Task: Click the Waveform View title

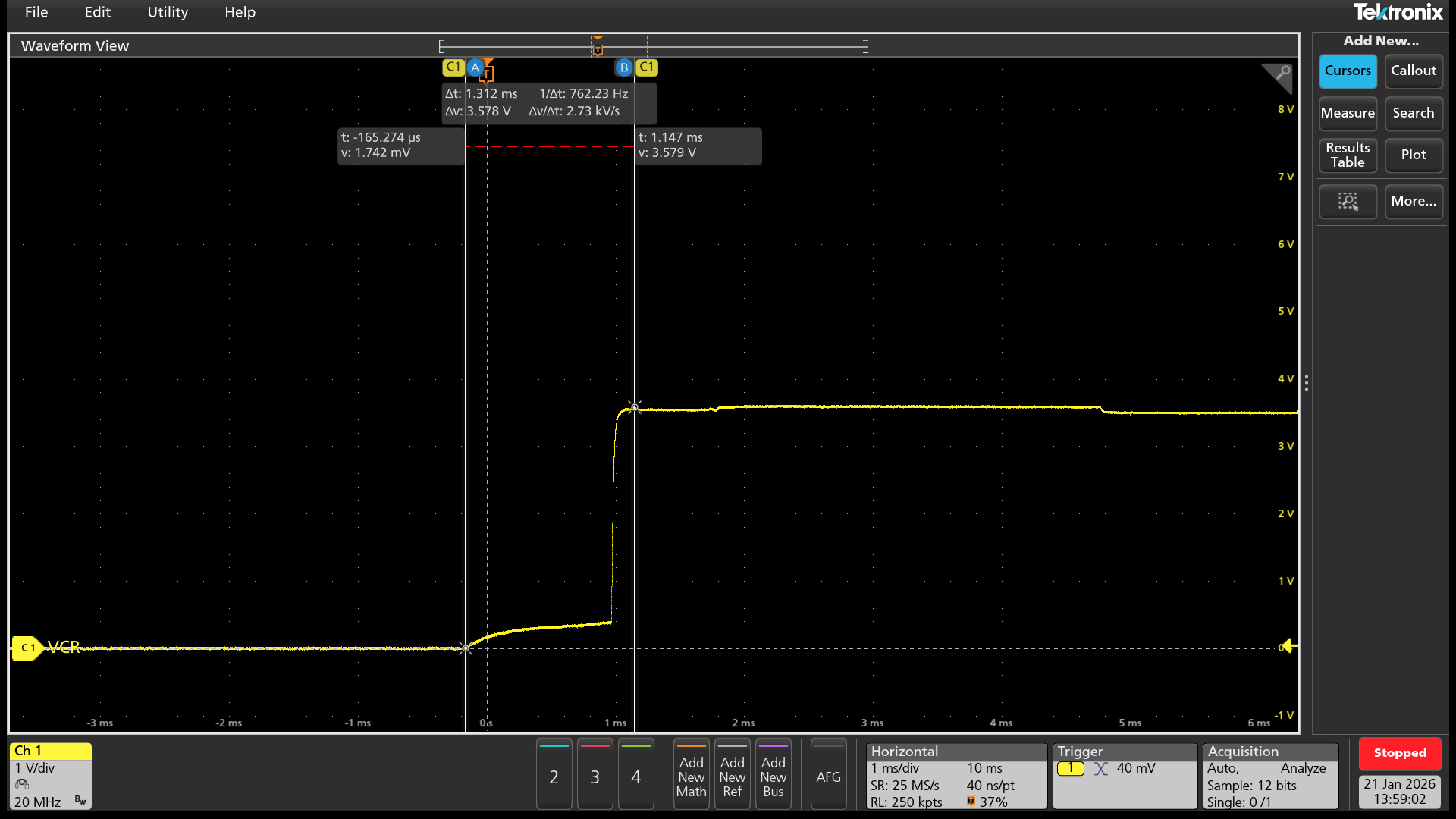Action: (75, 45)
